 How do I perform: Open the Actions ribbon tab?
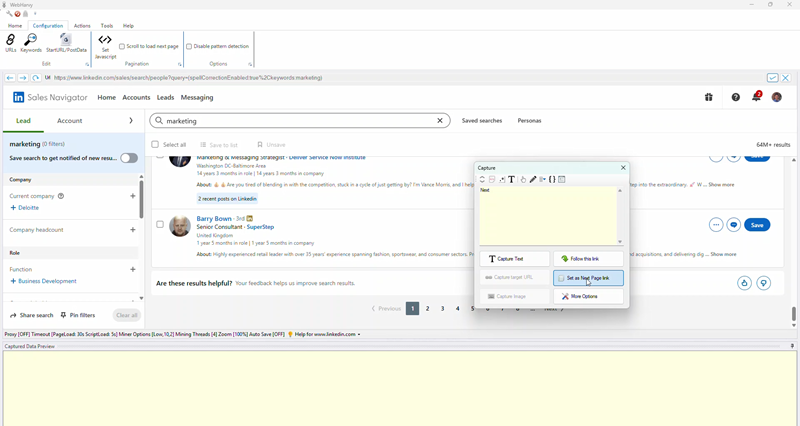(x=82, y=26)
